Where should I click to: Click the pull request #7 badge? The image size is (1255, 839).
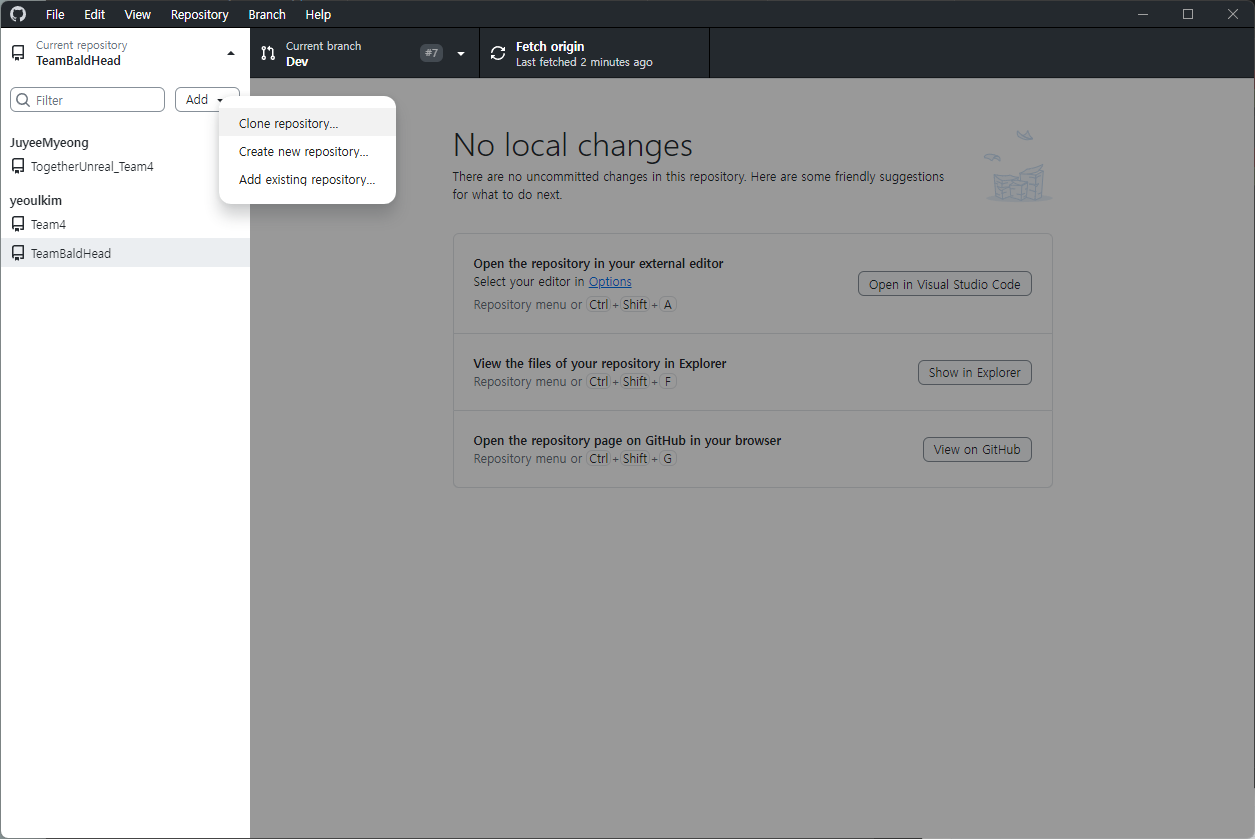[431, 53]
